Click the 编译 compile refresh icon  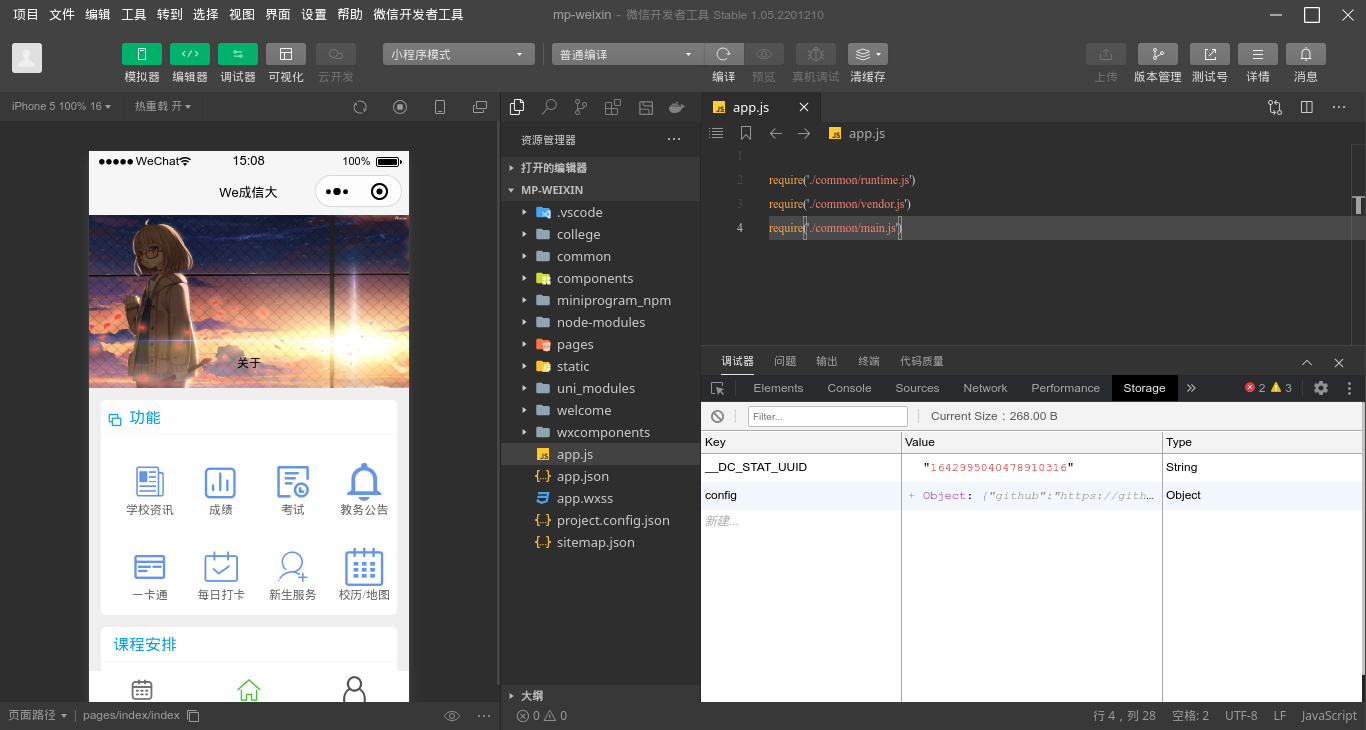[724, 54]
